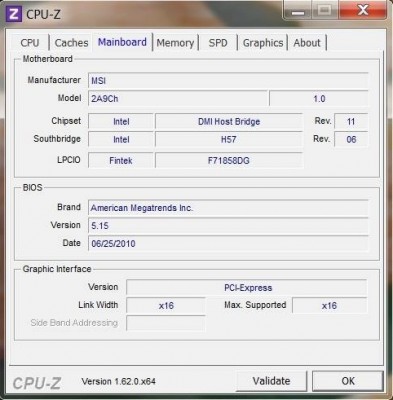Click the Chipset Rev. value 11
The image size is (393, 400).
pyautogui.click(x=351, y=121)
